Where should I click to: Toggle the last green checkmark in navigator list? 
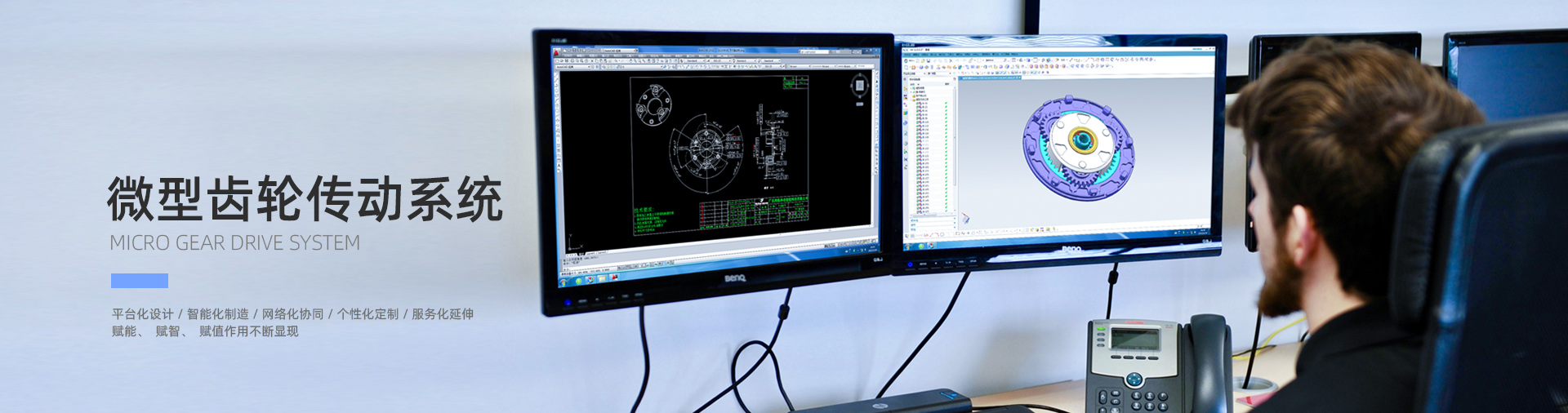click(947, 209)
